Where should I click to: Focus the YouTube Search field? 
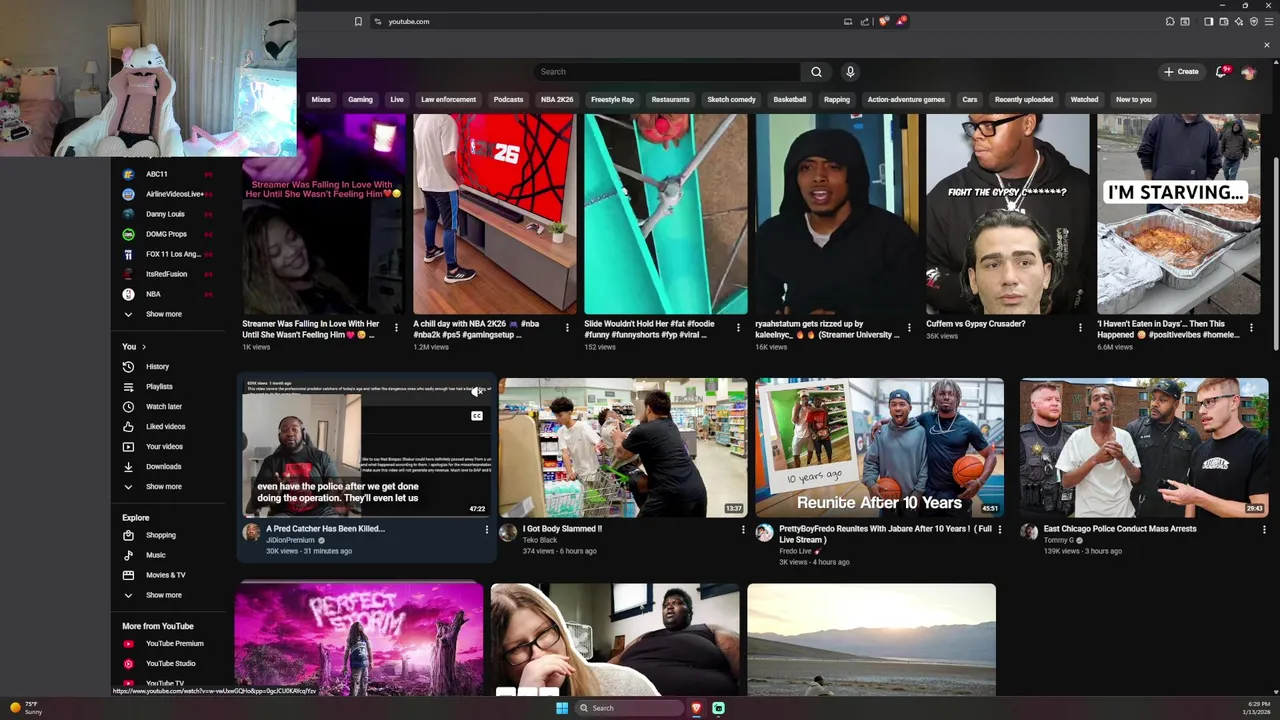point(667,72)
